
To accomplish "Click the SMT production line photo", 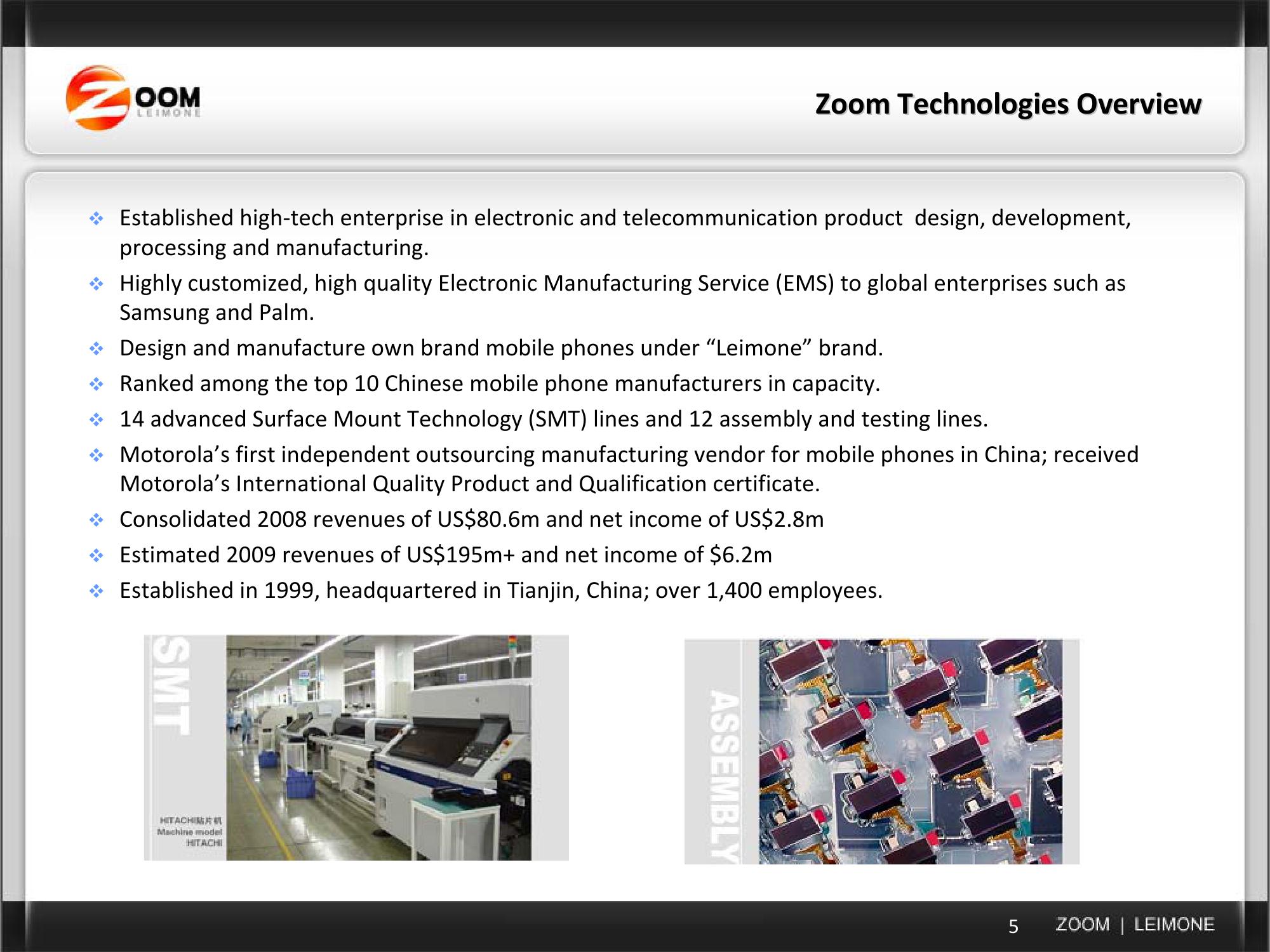I will tap(378, 748).
